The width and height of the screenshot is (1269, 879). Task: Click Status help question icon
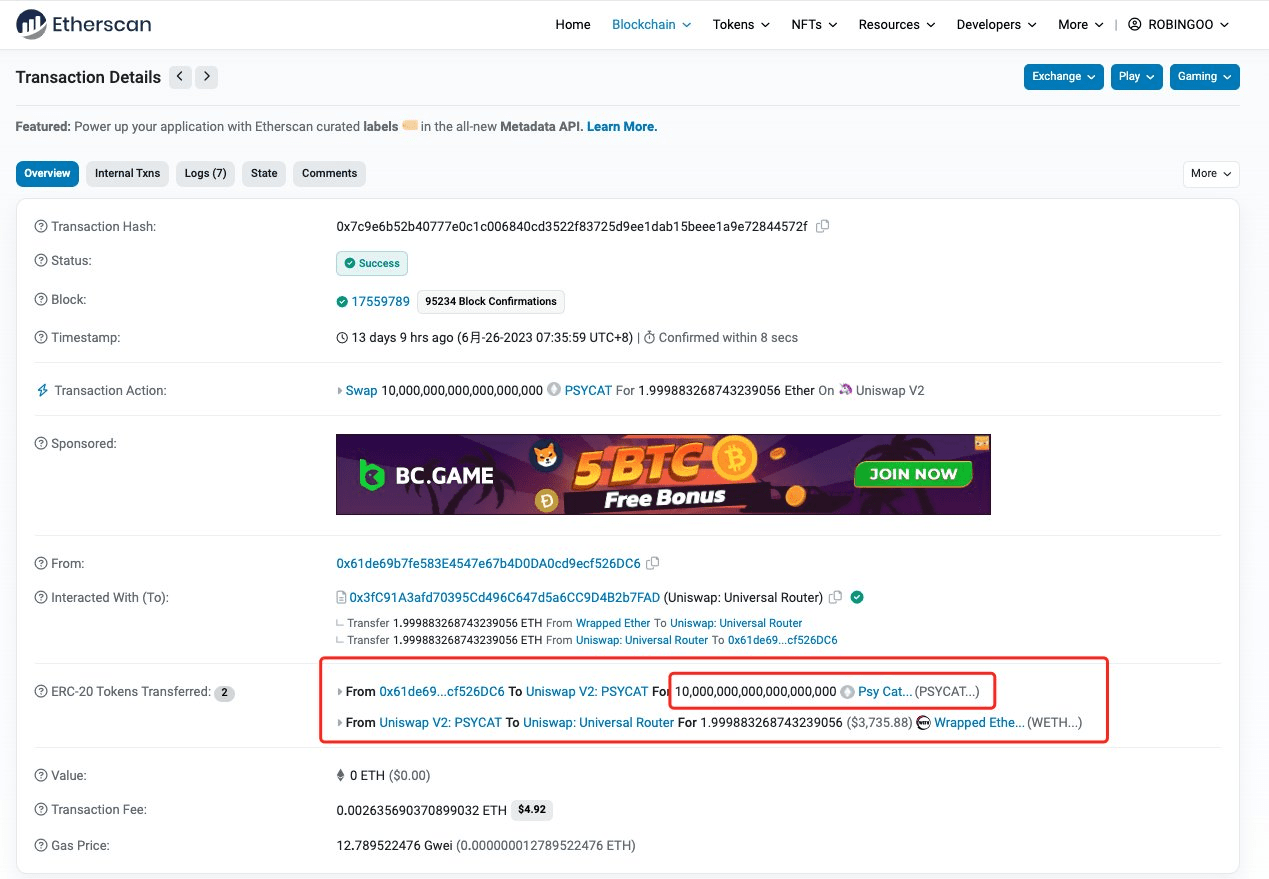[41, 261]
